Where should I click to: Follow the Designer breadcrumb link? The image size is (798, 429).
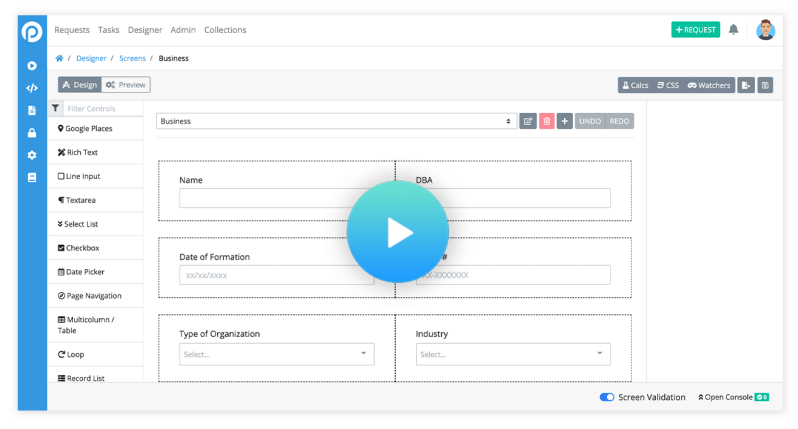pos(91,58)
